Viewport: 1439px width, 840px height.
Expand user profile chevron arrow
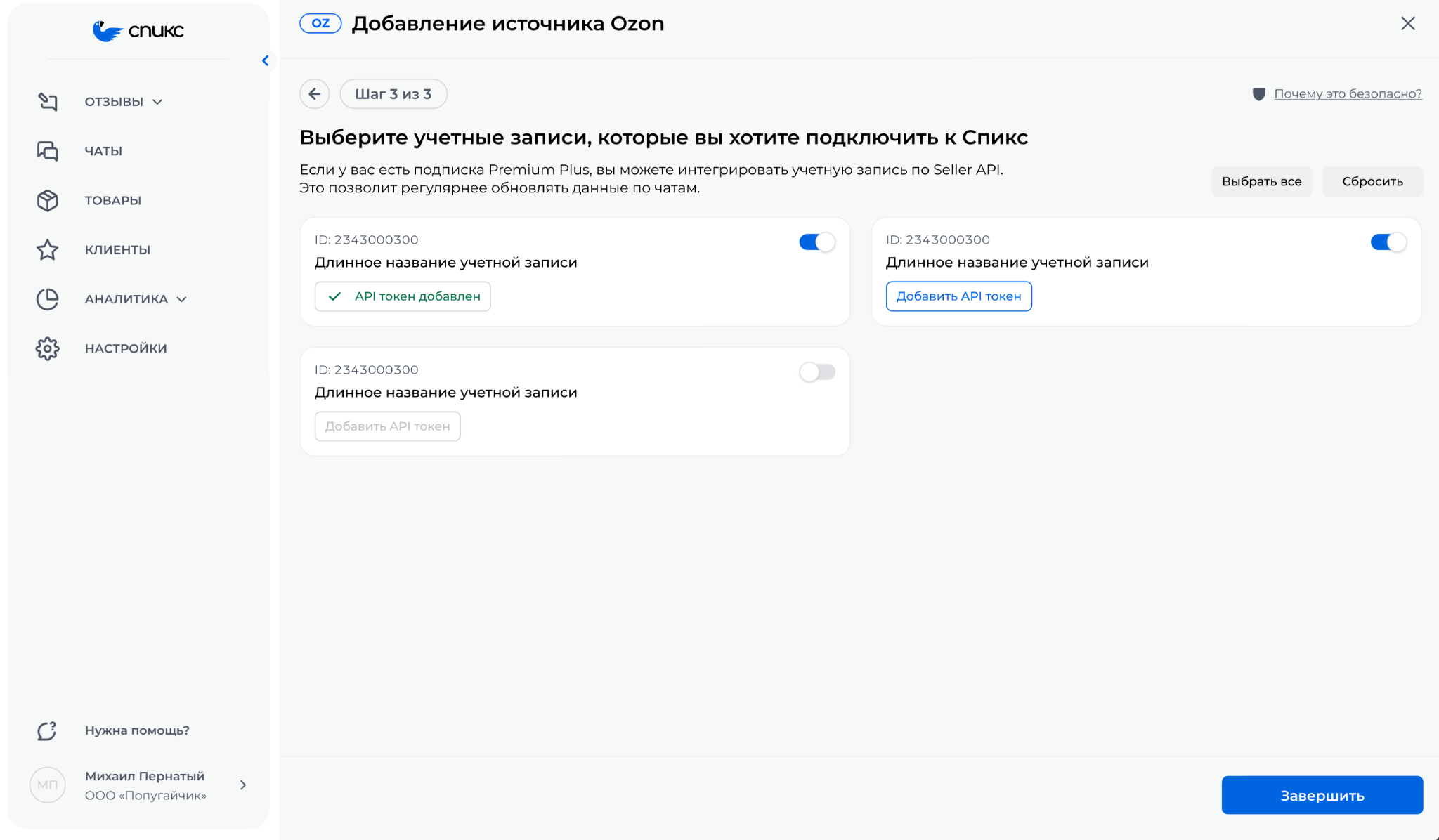(243, 785)
